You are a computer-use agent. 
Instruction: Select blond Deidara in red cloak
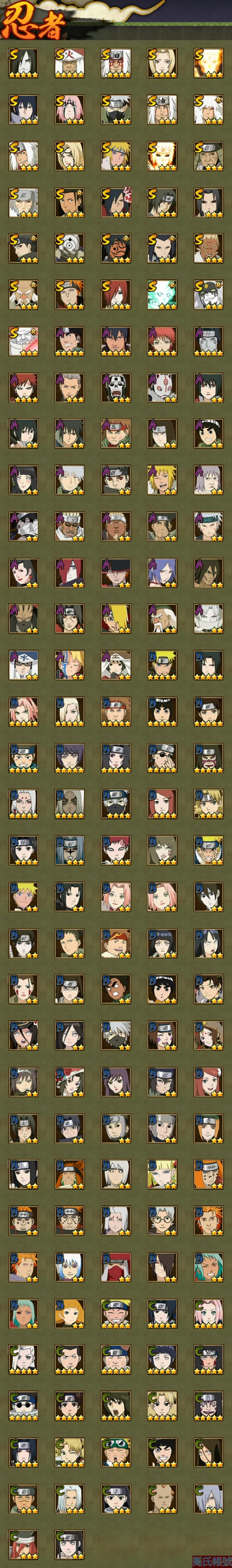pos(116,619)
